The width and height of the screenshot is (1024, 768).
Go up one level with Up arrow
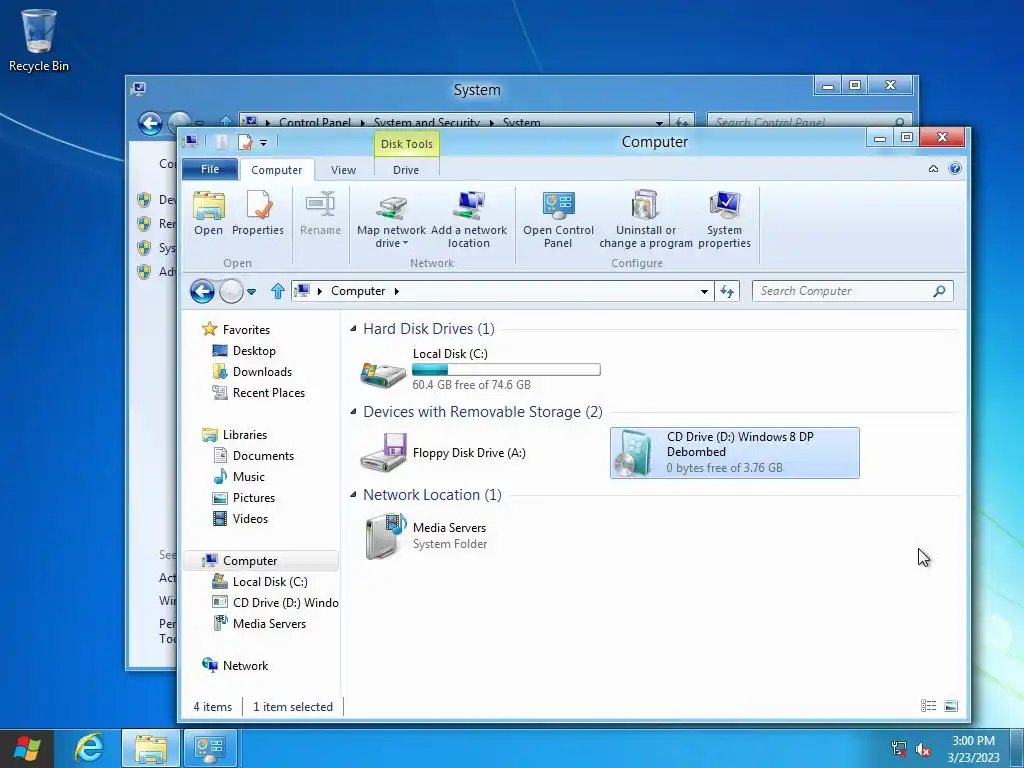(278, 291)
